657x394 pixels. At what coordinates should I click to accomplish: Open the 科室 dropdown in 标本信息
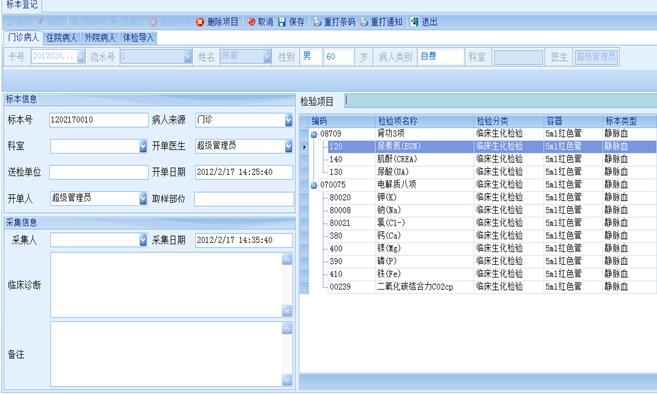pyautogui.click(x=143, y=146)
